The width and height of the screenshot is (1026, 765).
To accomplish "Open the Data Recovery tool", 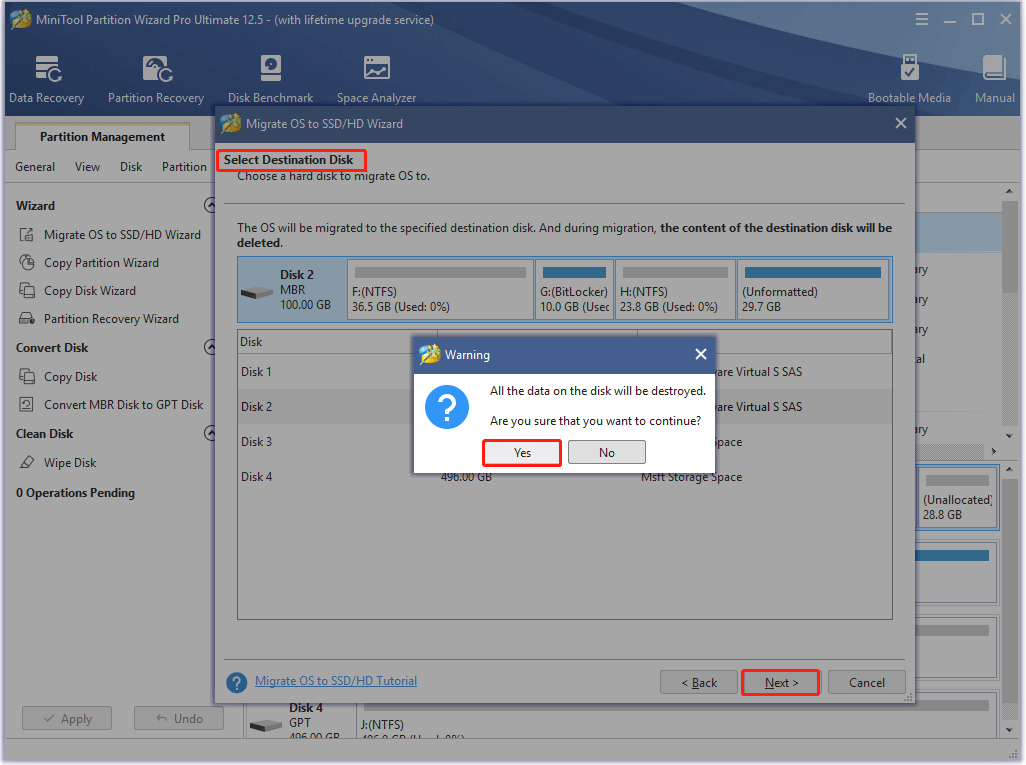I will pos(46,79).
